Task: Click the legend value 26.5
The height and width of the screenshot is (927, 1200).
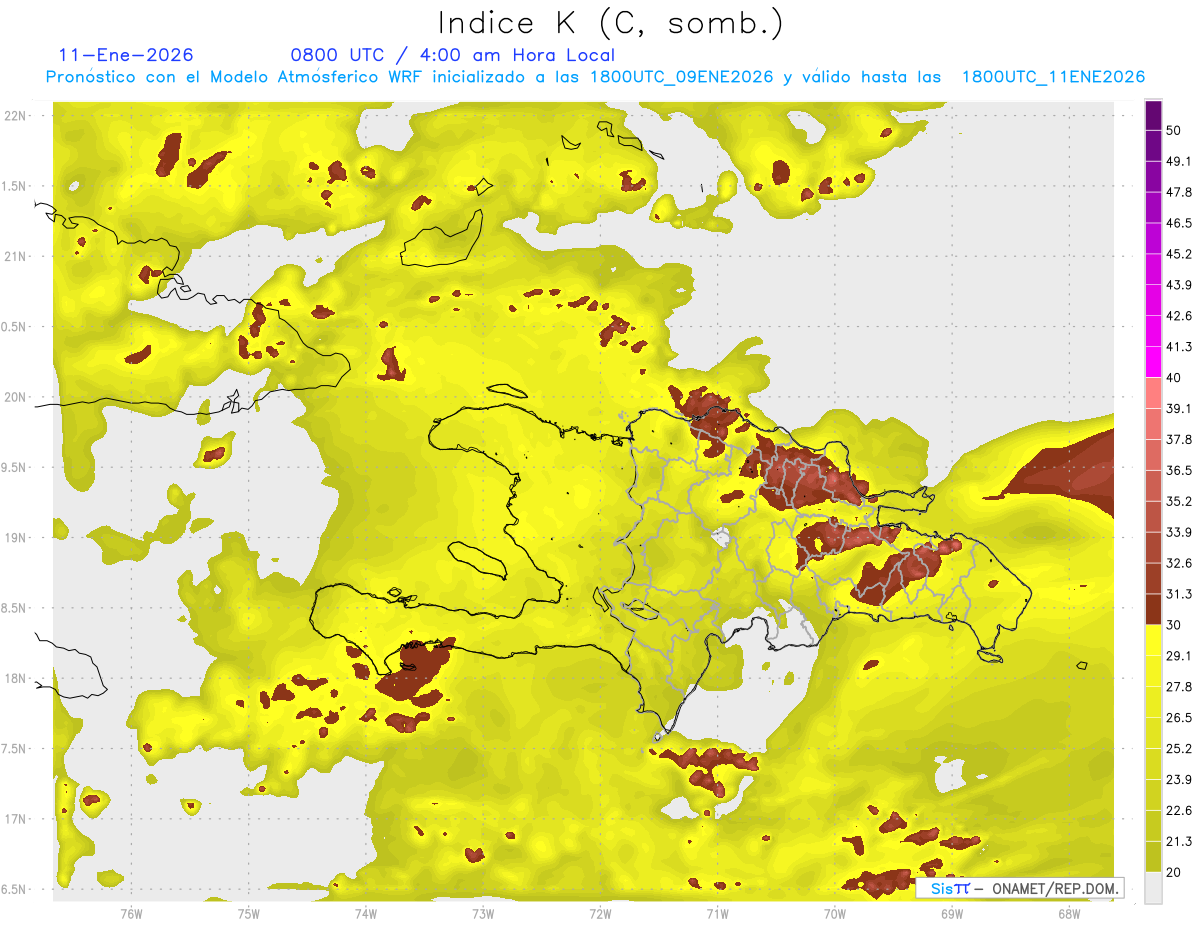Action: coord(1179,717)
